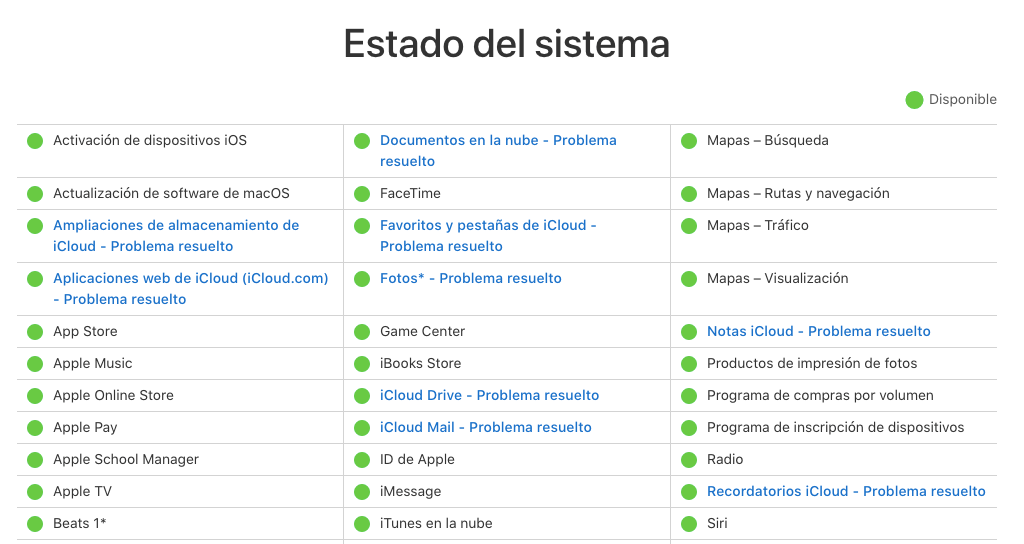Click the dot beside Mapas – Rutas y navegación
The image size is (1024, 544).
(689, 194)
